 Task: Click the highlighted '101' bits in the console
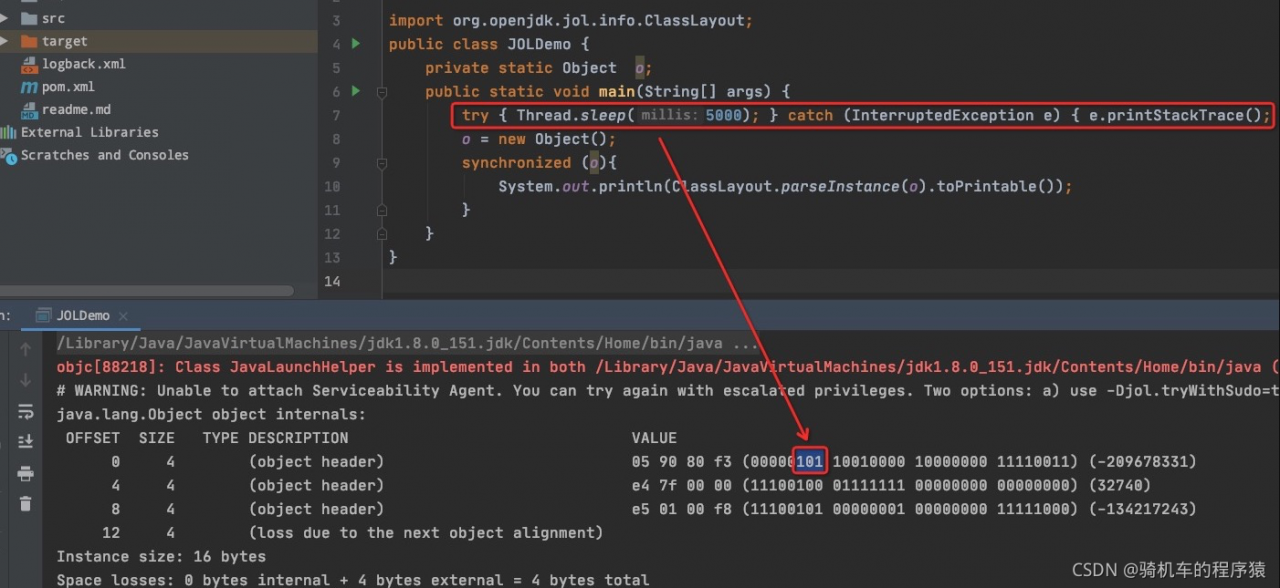810,462
